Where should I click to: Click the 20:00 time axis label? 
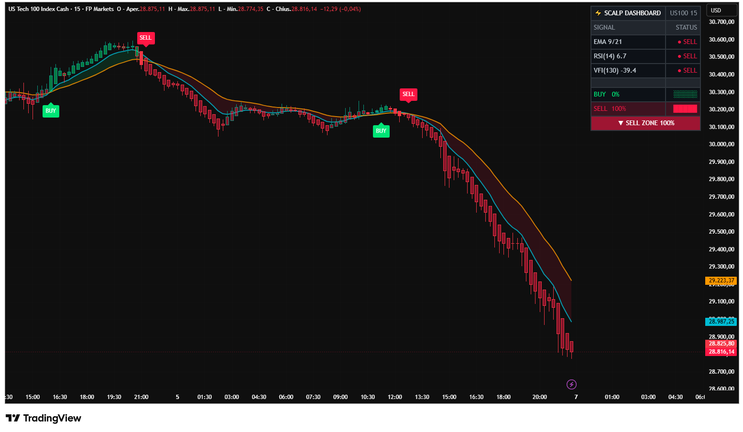click(539, 397)
